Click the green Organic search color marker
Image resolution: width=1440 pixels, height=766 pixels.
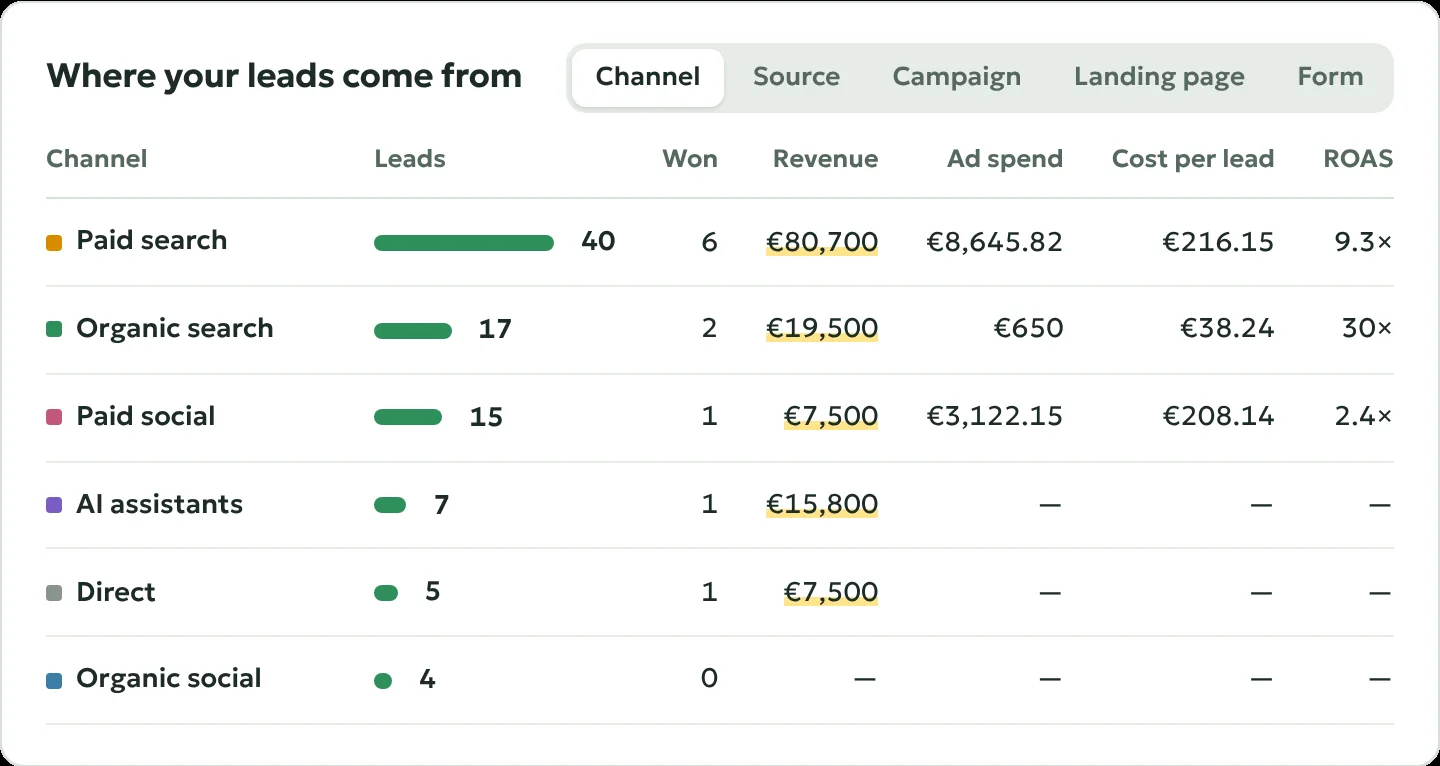pos(55,329)
